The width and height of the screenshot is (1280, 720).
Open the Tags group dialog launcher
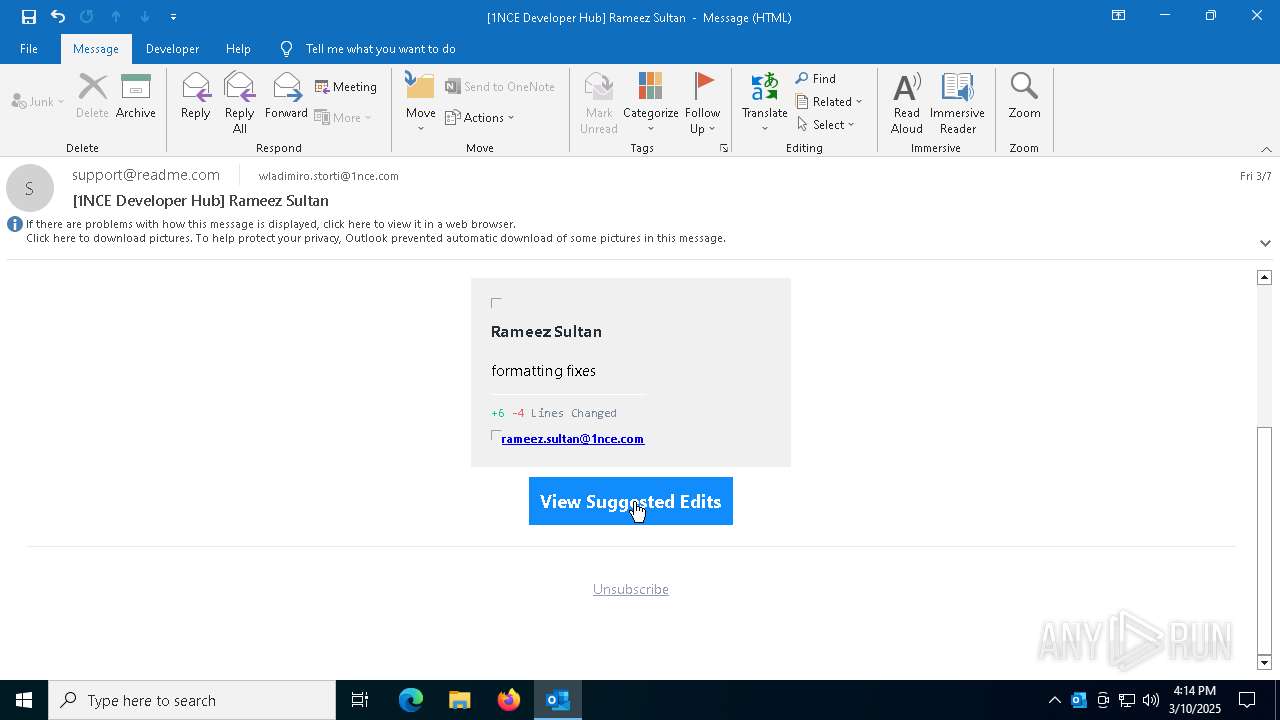[724, 148]
